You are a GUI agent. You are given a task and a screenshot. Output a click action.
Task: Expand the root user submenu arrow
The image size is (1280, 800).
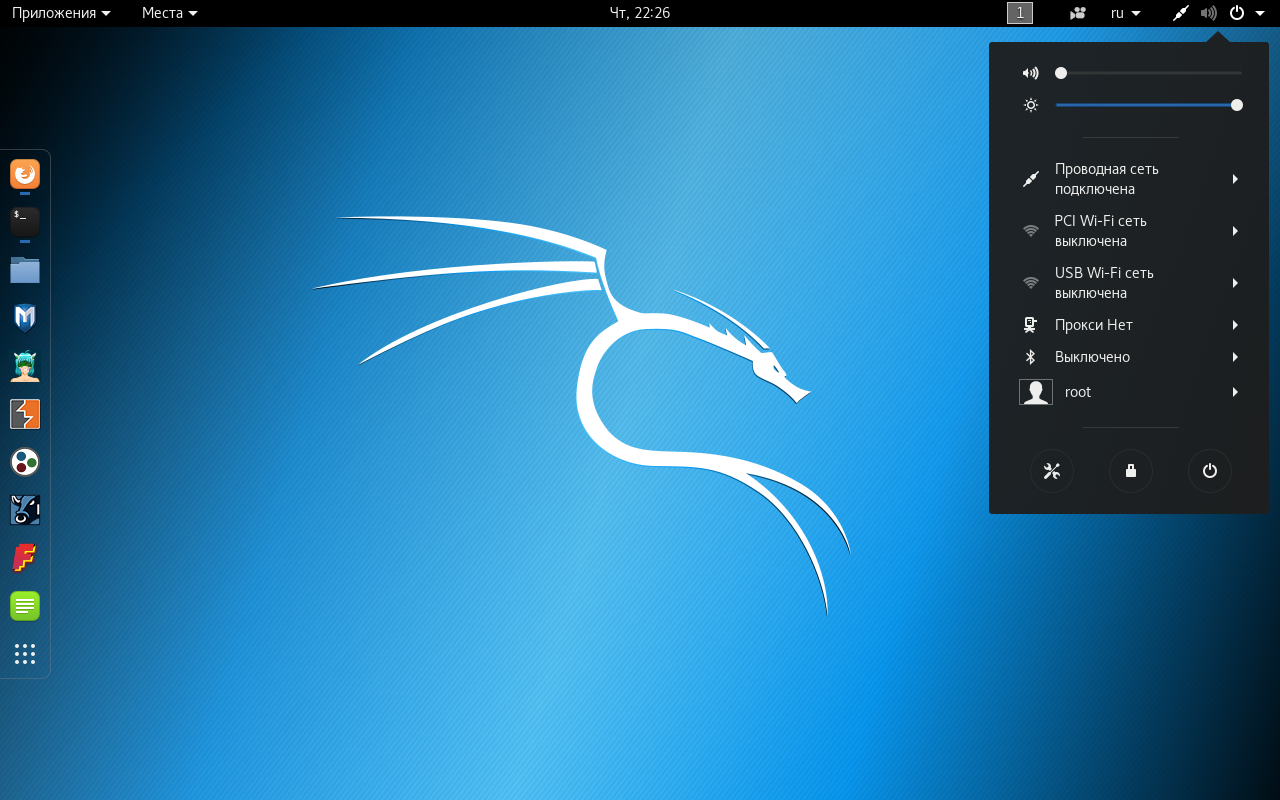pyautogui.click(x=1236, y=392)
